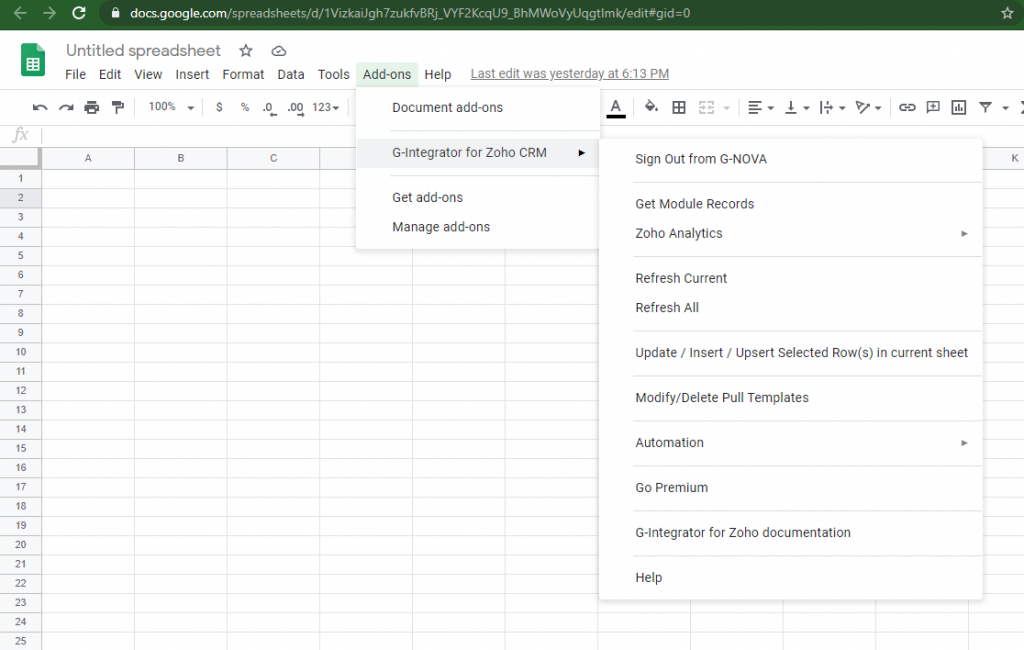Image resolution: width=1024 pixels, height=650 pixels.
Task: Undo the last action
Action: (x=40, y=108)
